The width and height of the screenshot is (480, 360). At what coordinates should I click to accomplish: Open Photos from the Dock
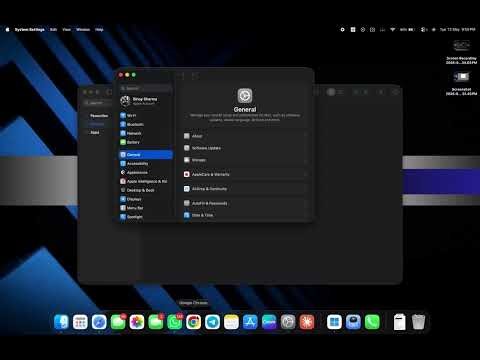pyautogui.click(x=137, y=322)
